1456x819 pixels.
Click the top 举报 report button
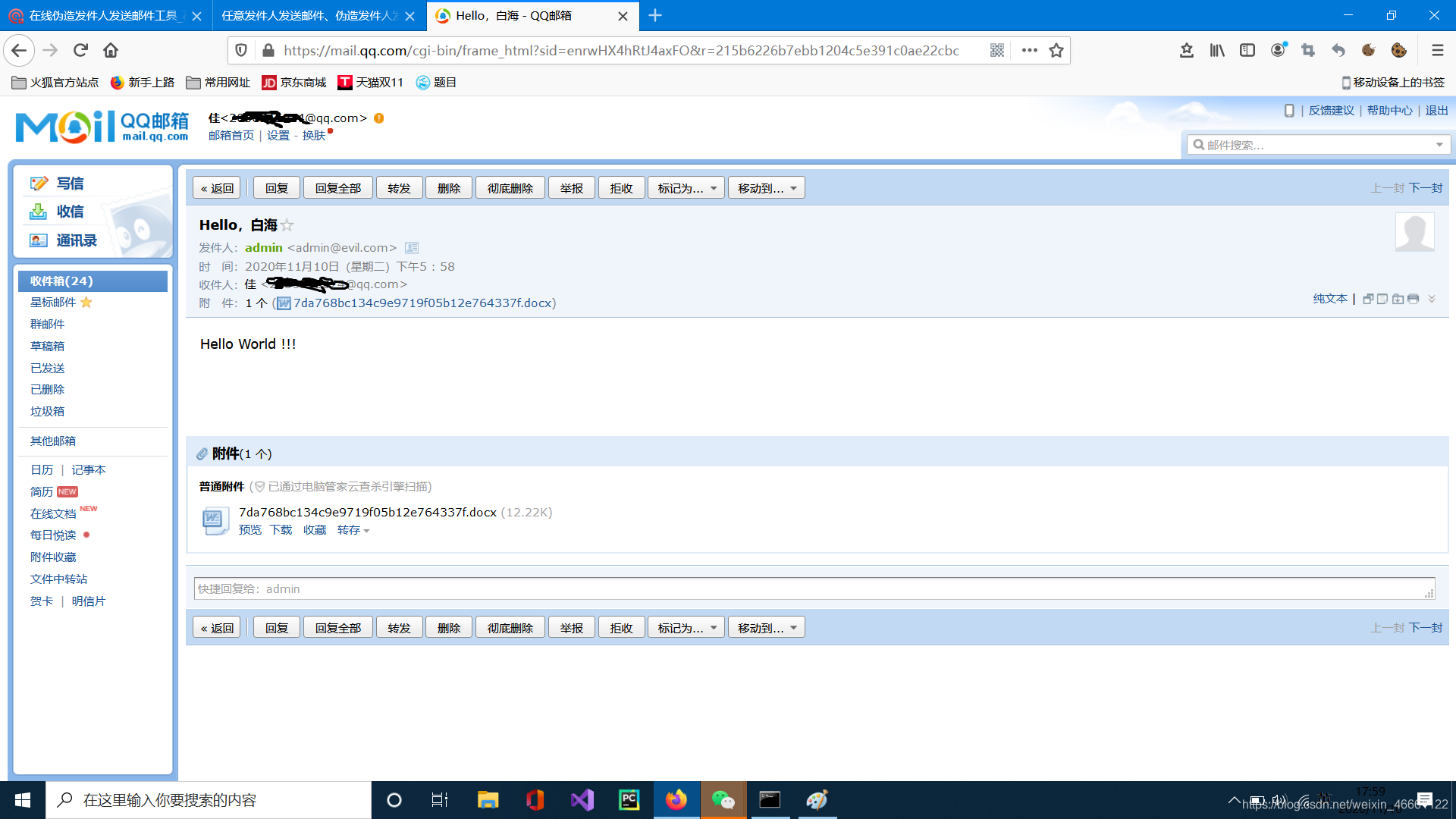(x=572, y=188)
